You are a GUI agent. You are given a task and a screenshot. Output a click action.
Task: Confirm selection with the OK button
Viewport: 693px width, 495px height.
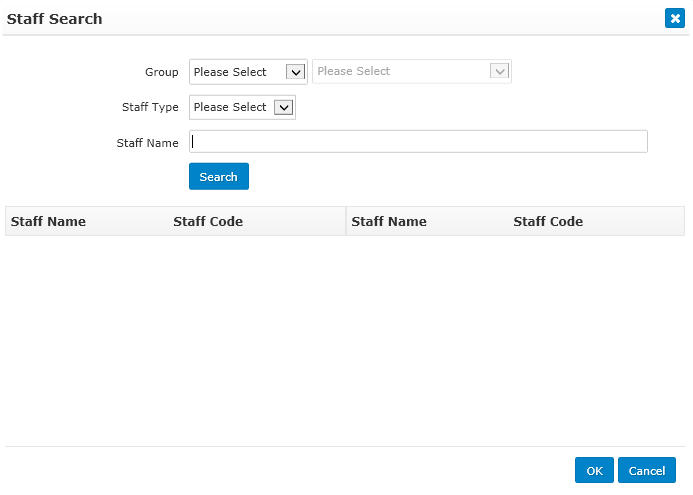click(x=594, y=470)
